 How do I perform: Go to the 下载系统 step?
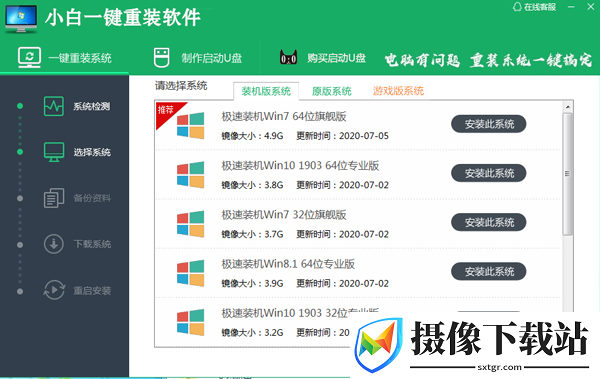(x=92, y=244)
